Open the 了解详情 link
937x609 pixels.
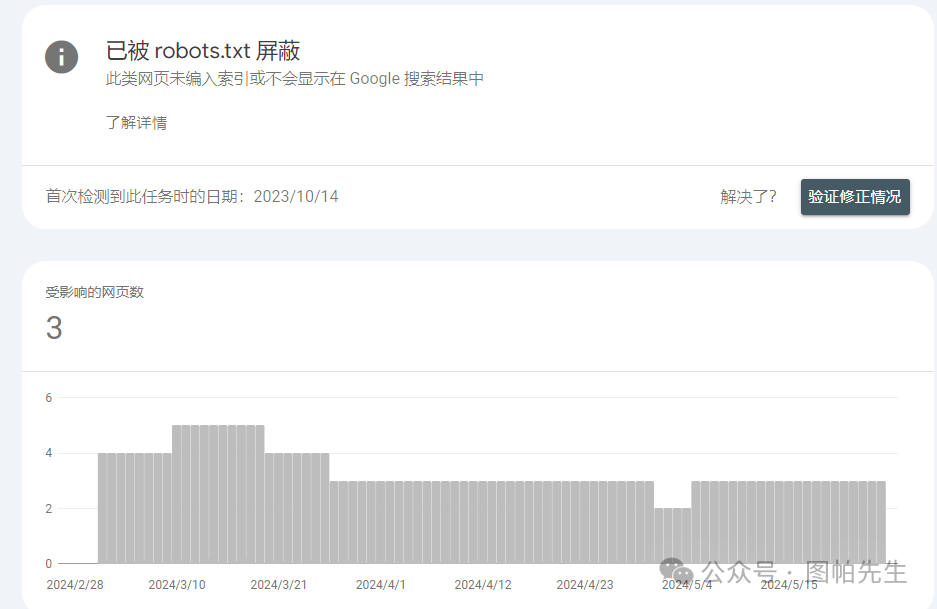[136, 123]
